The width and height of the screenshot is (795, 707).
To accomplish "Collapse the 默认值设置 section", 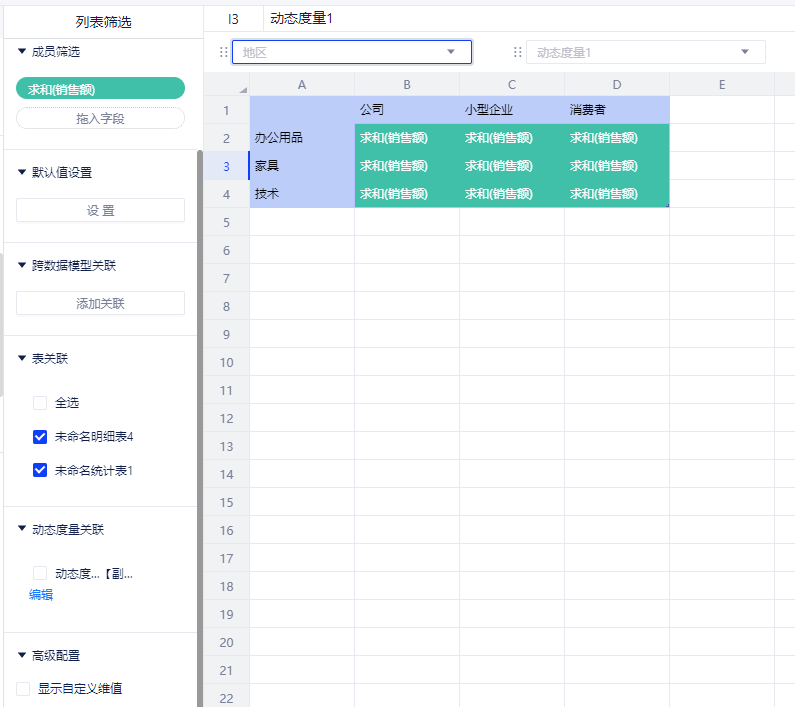I will tap(22, 172).
